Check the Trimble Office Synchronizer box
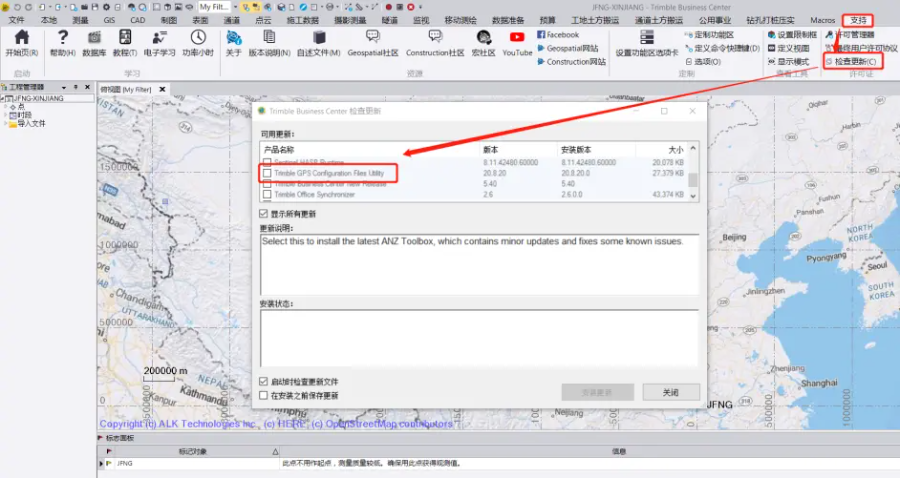This screenshot has width=900, height=478. (267, 195)
